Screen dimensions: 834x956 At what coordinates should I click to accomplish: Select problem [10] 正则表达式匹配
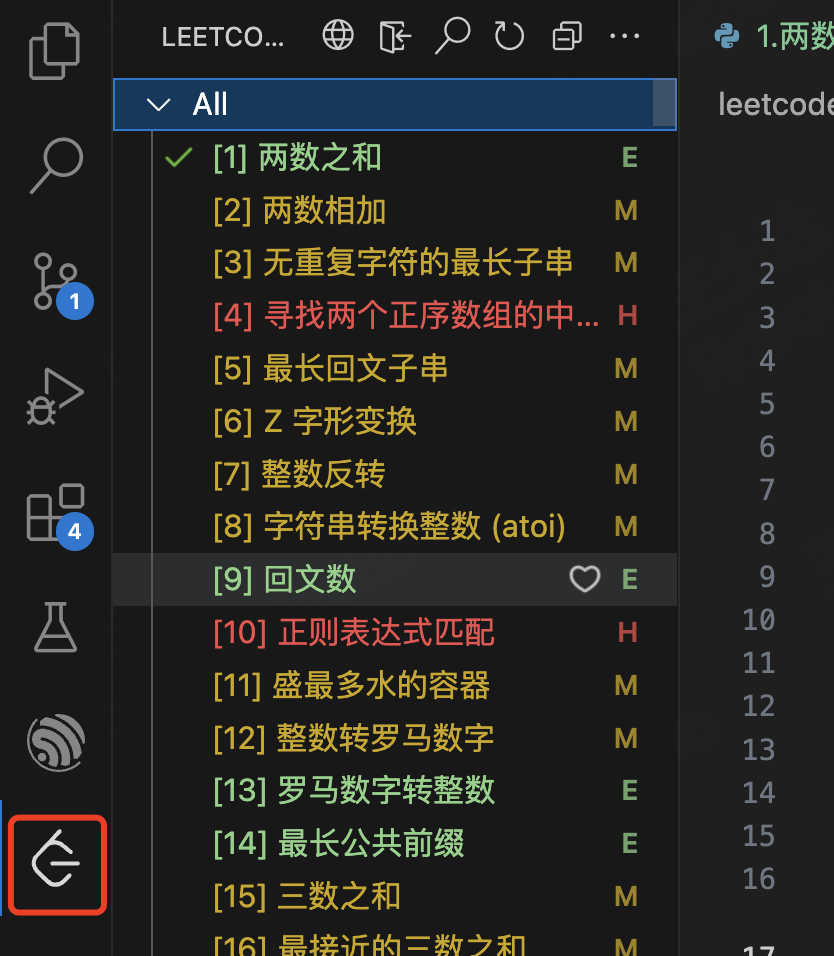395,632
